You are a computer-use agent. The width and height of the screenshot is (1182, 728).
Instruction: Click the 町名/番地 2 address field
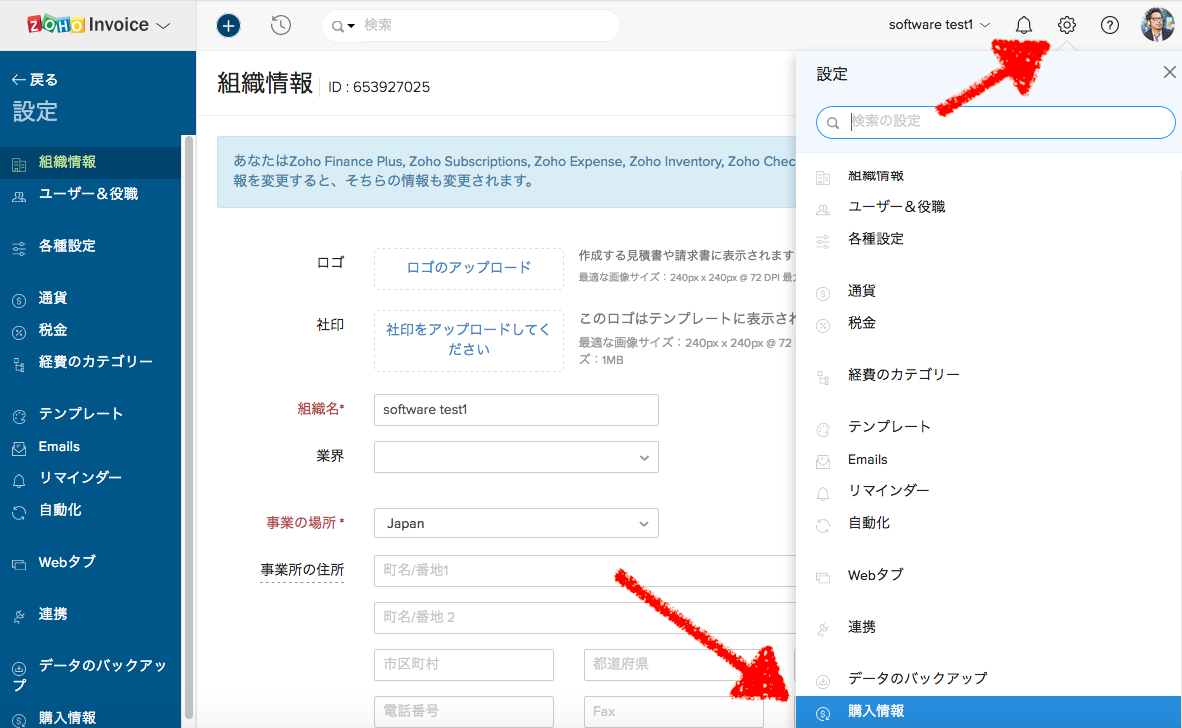[585, 617]
